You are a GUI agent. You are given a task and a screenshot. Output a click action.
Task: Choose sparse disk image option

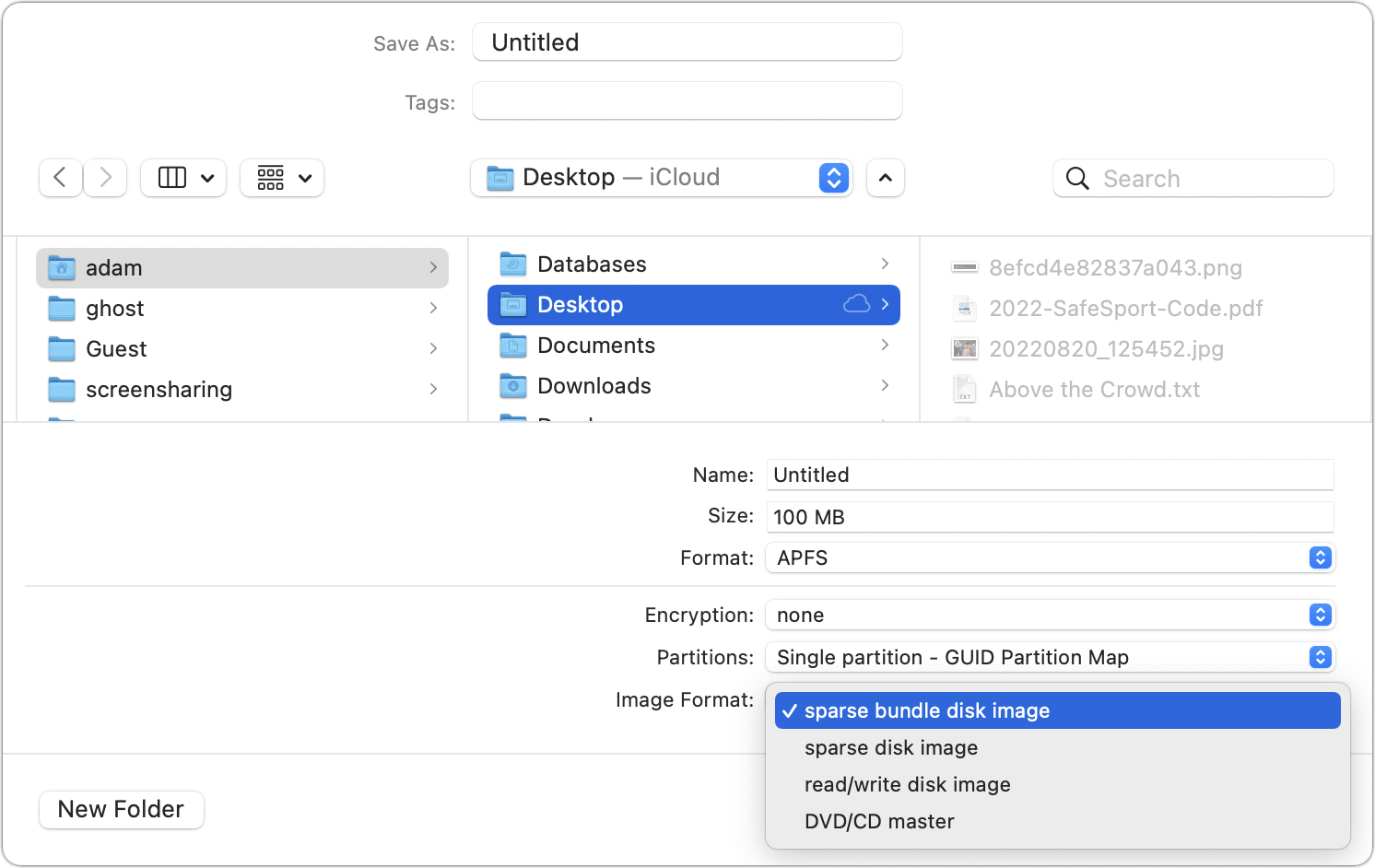(x=891, y=748)
